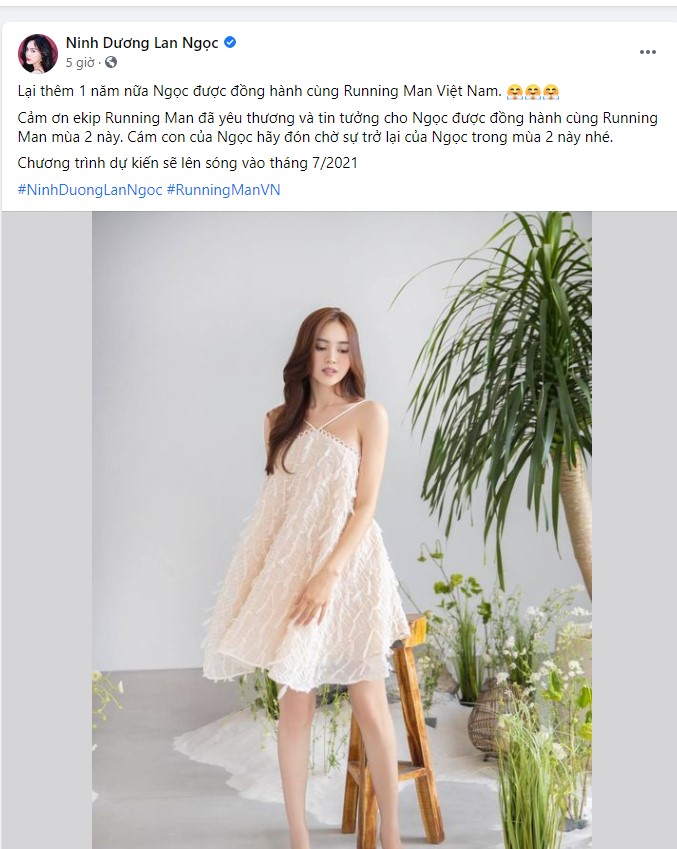Click the gray margin right of the photo
Viewport: 677px width, 849px height.
coord(634,530)
